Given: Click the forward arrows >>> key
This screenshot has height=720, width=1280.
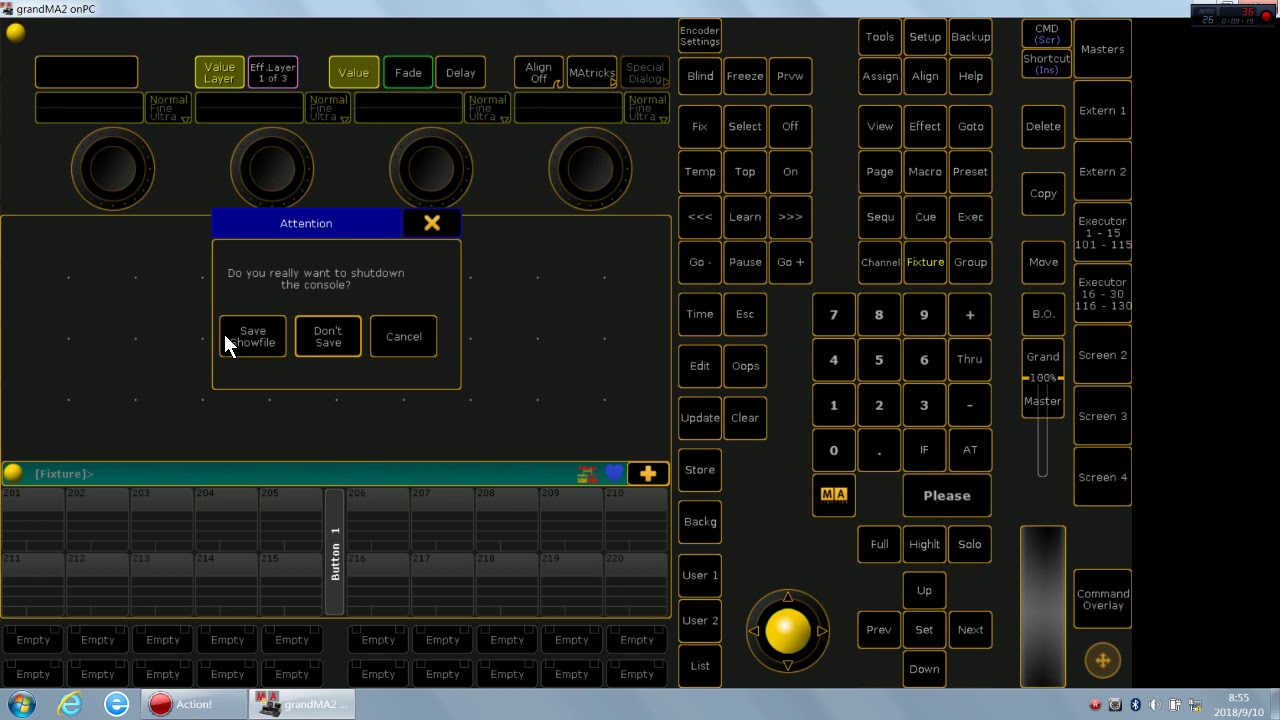Looking at the screenshot, I should [790, 217].
